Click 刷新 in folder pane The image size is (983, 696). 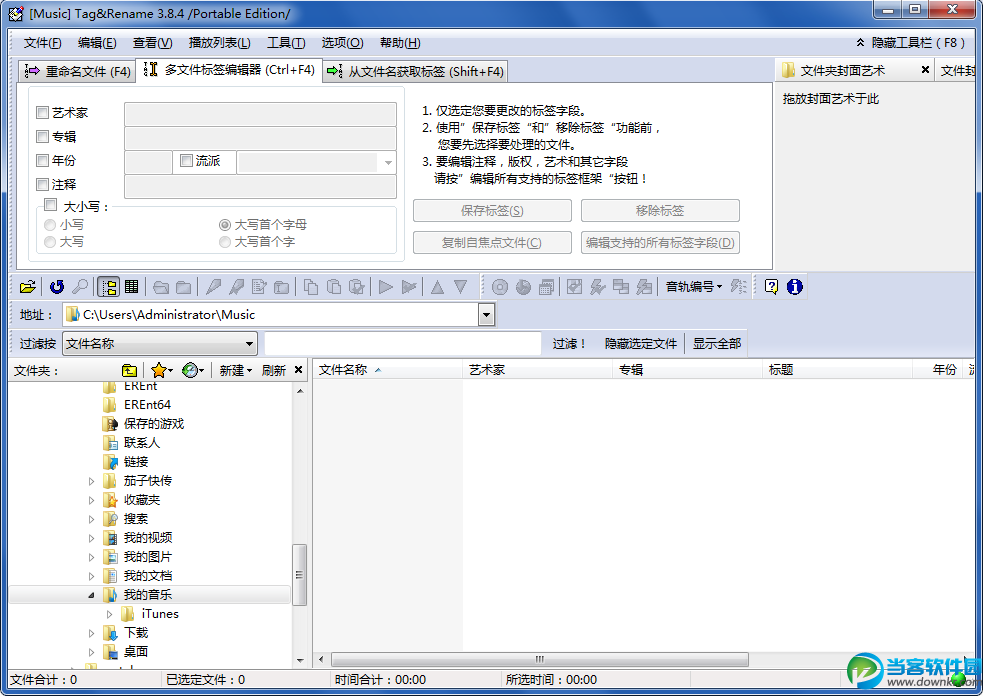(x=274, y=371)
